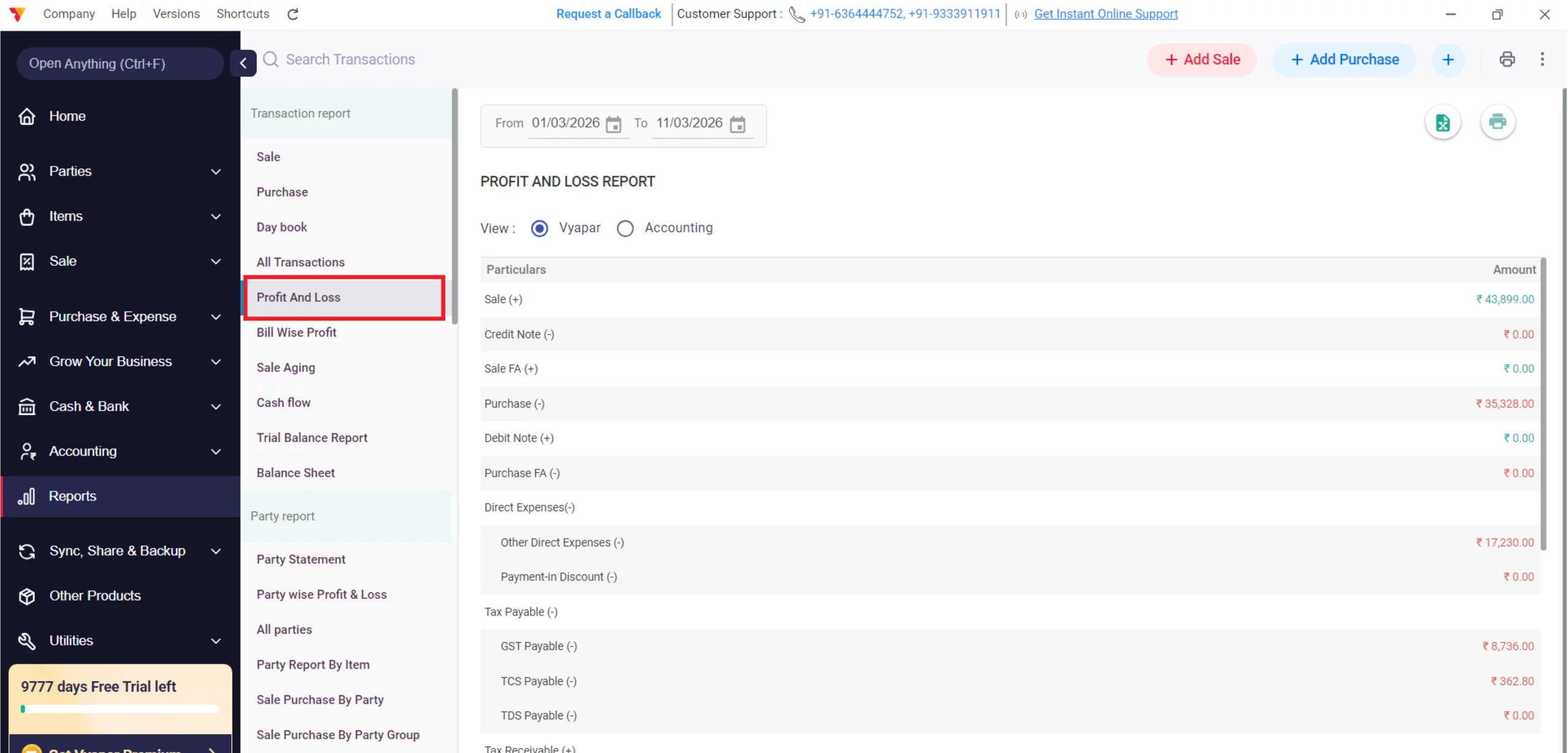Click the refresh icon in menu bar
Viewport: 1568px width, 753px height.
click(x=293, y=14)
